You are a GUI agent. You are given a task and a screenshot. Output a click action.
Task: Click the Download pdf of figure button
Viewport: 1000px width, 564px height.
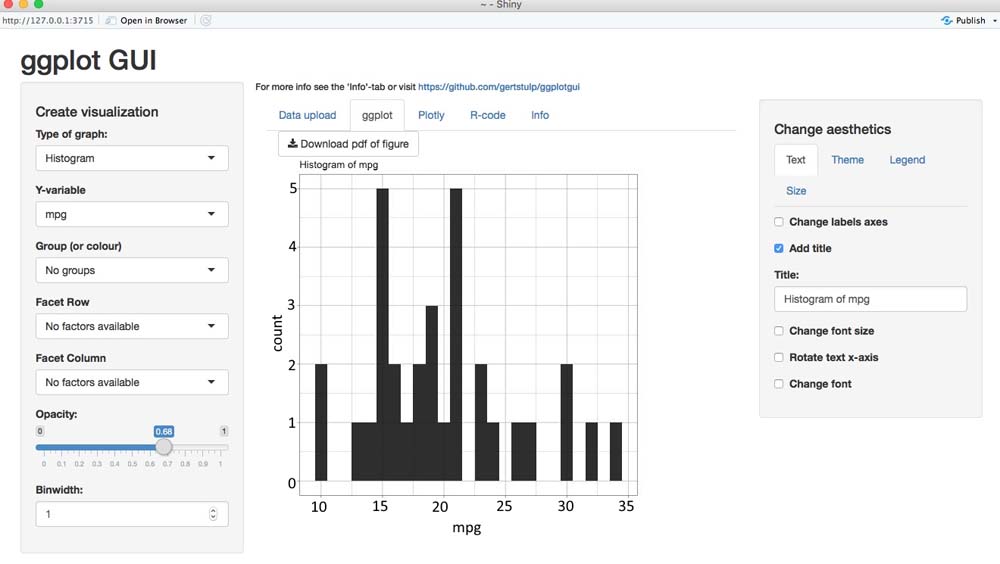(348, 144)
